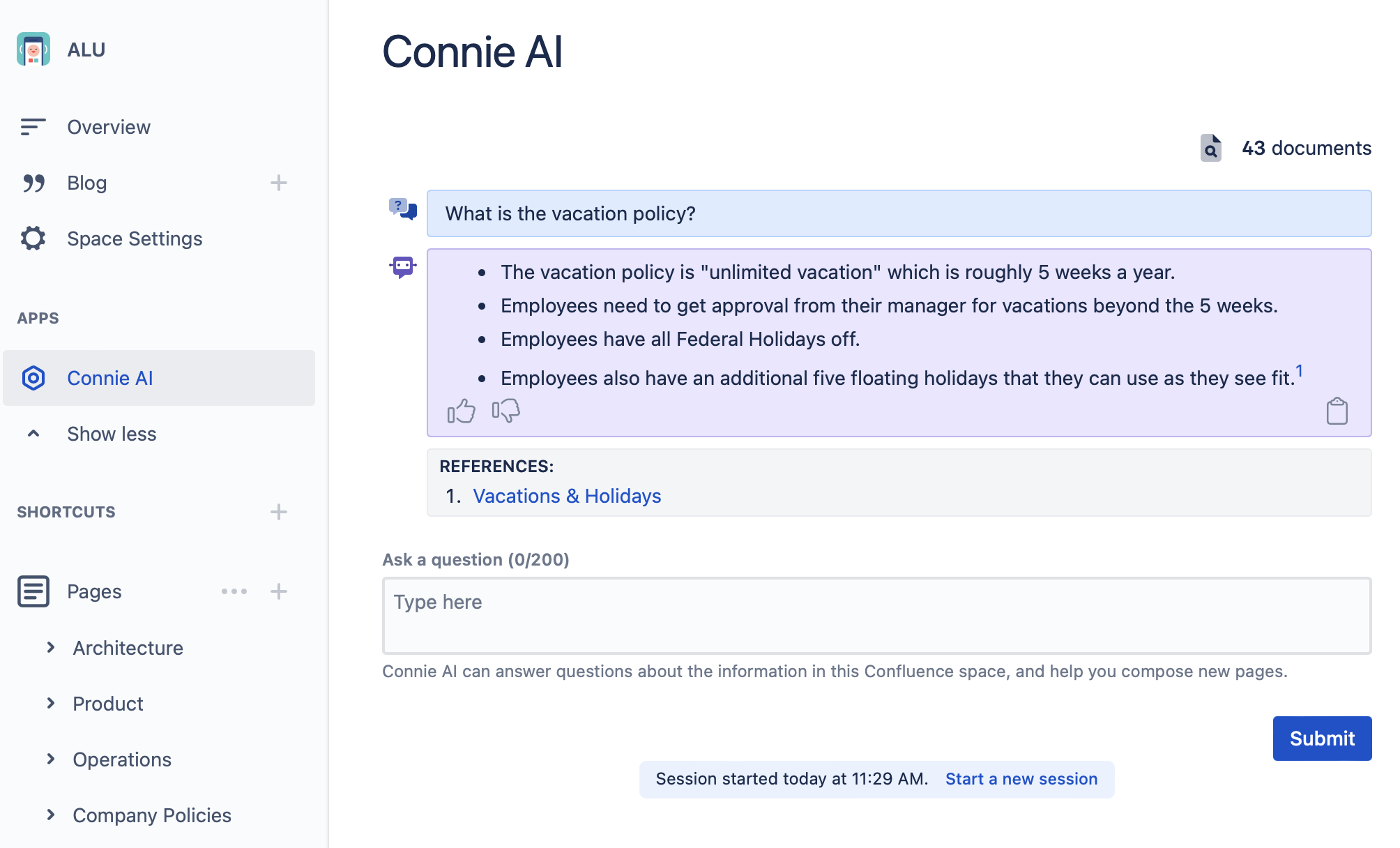Screen dimensions: 1400x848
Task: Click the Space Settings gear icon
Action: [x=33, y=238]
